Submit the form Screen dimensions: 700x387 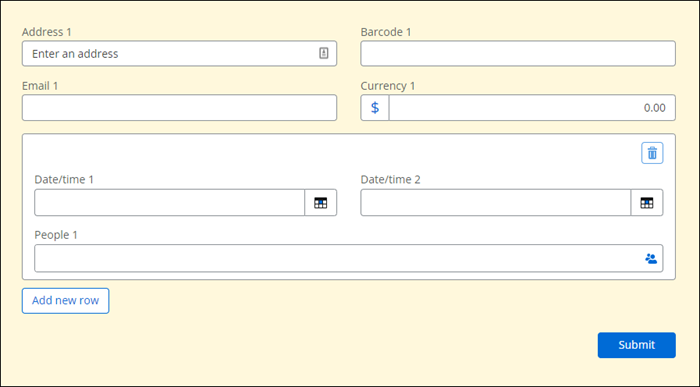point(637,345)
